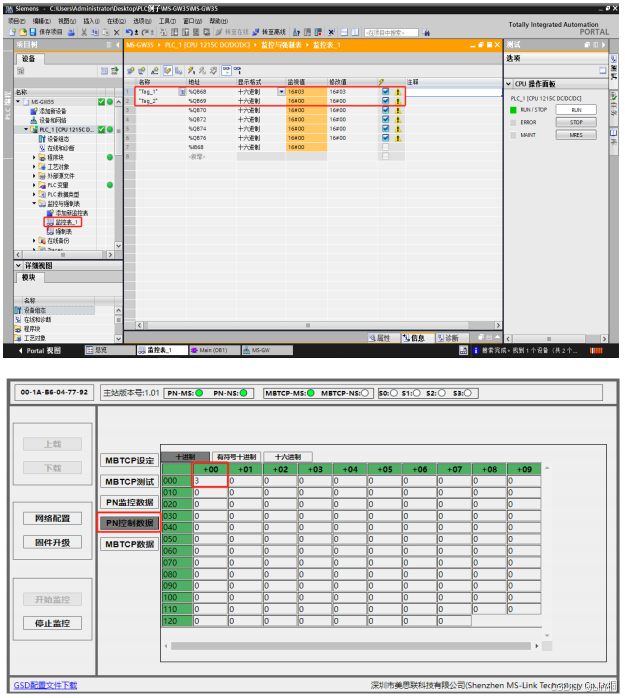Select the S0 status radio indicator
The width and height of the screenshot is (625, 698).
click(394, 393)
